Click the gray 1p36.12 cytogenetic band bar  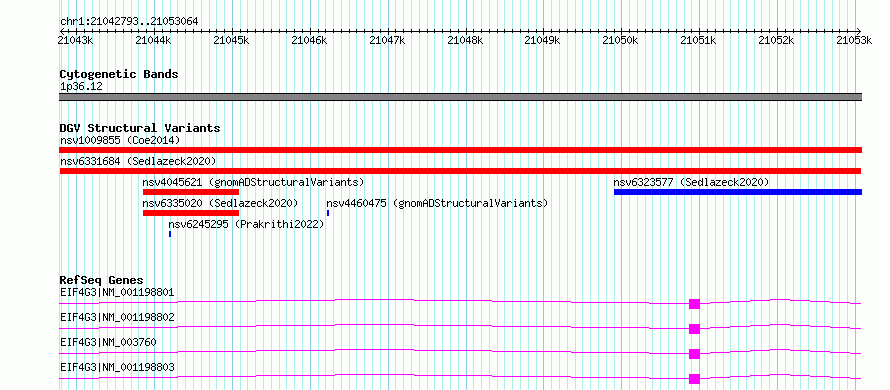(460, 97)
